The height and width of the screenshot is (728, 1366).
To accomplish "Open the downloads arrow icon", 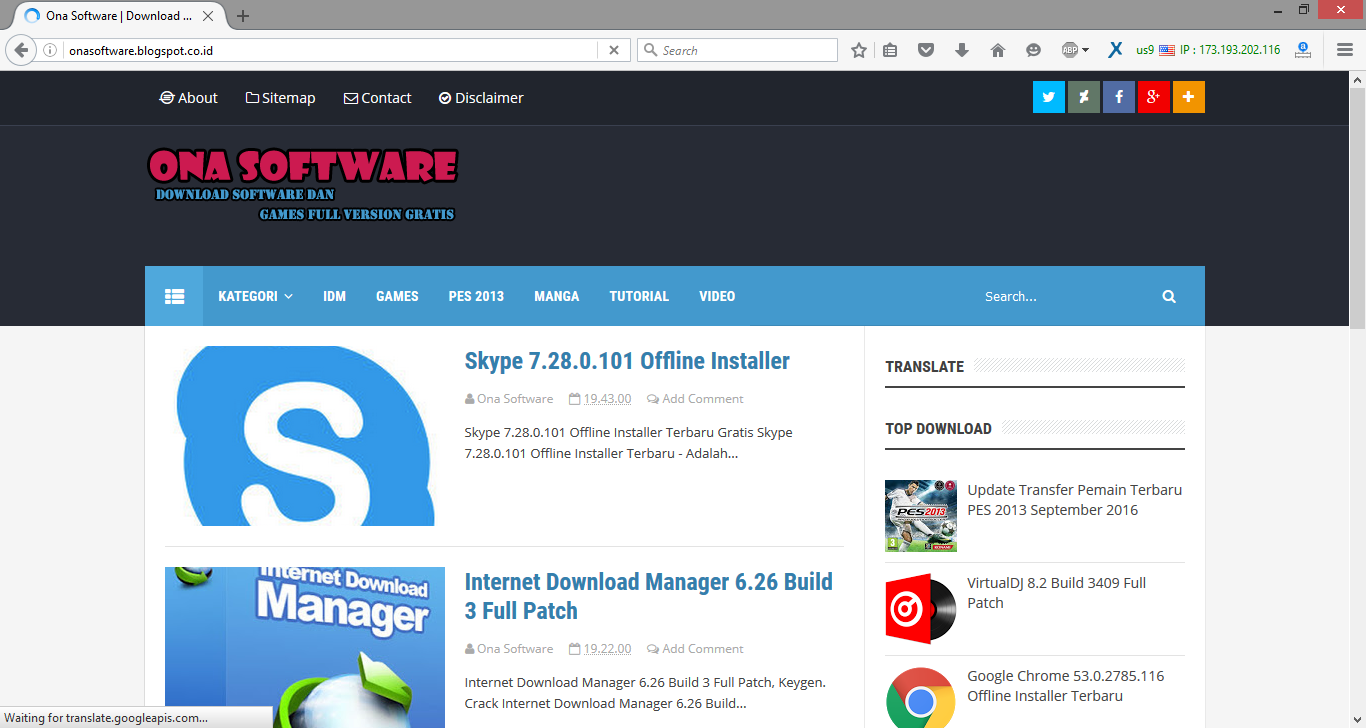I will (x=962, y=50).
